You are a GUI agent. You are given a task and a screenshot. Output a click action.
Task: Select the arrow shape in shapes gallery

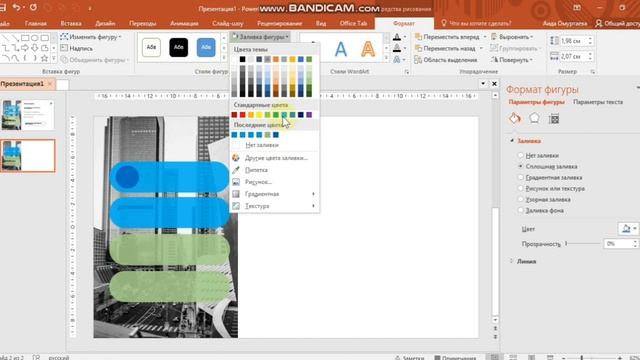[x=25, y=48]
